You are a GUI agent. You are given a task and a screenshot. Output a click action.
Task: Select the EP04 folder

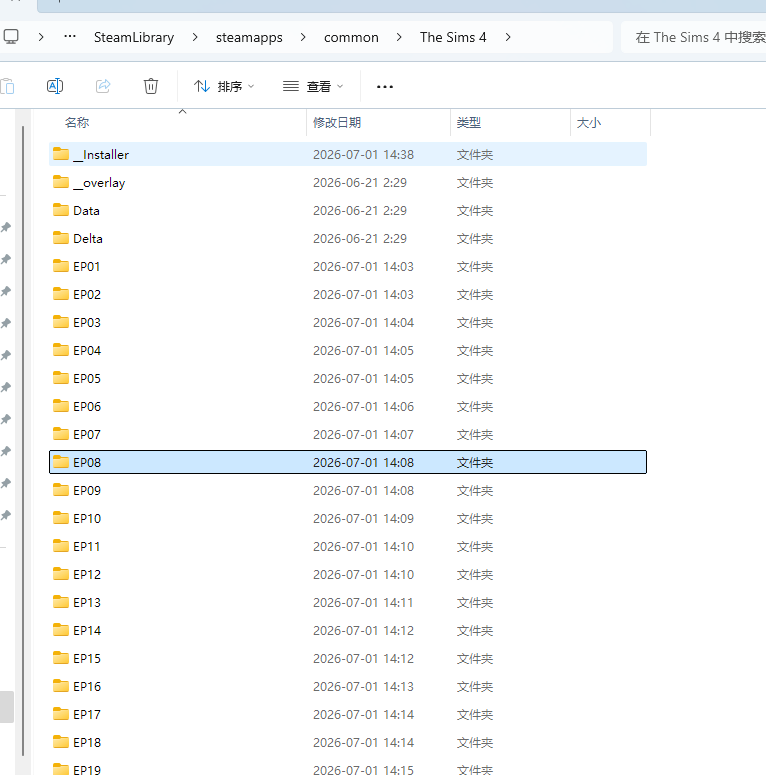348,350
